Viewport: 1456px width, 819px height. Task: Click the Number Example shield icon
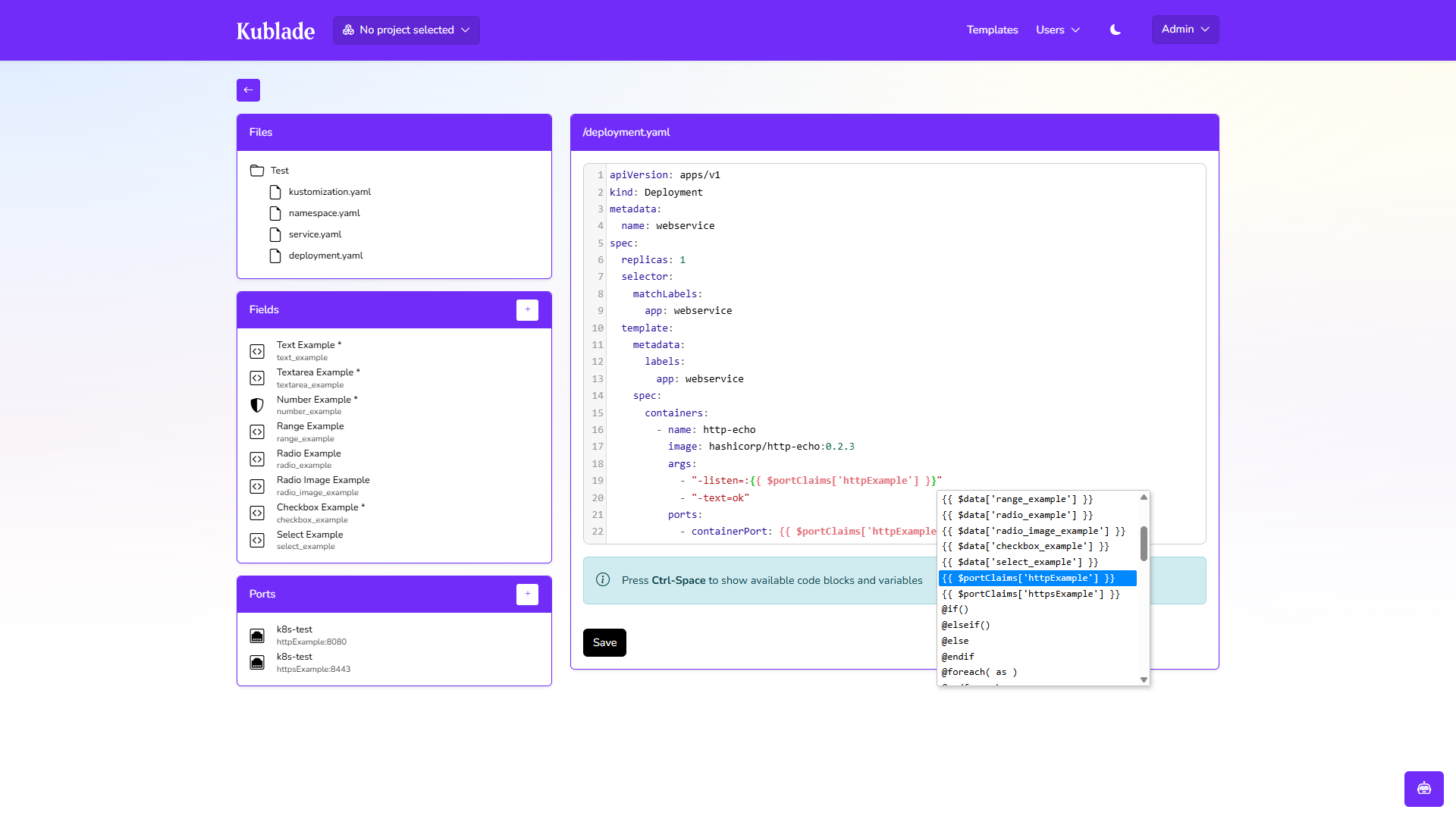point(257,405)
